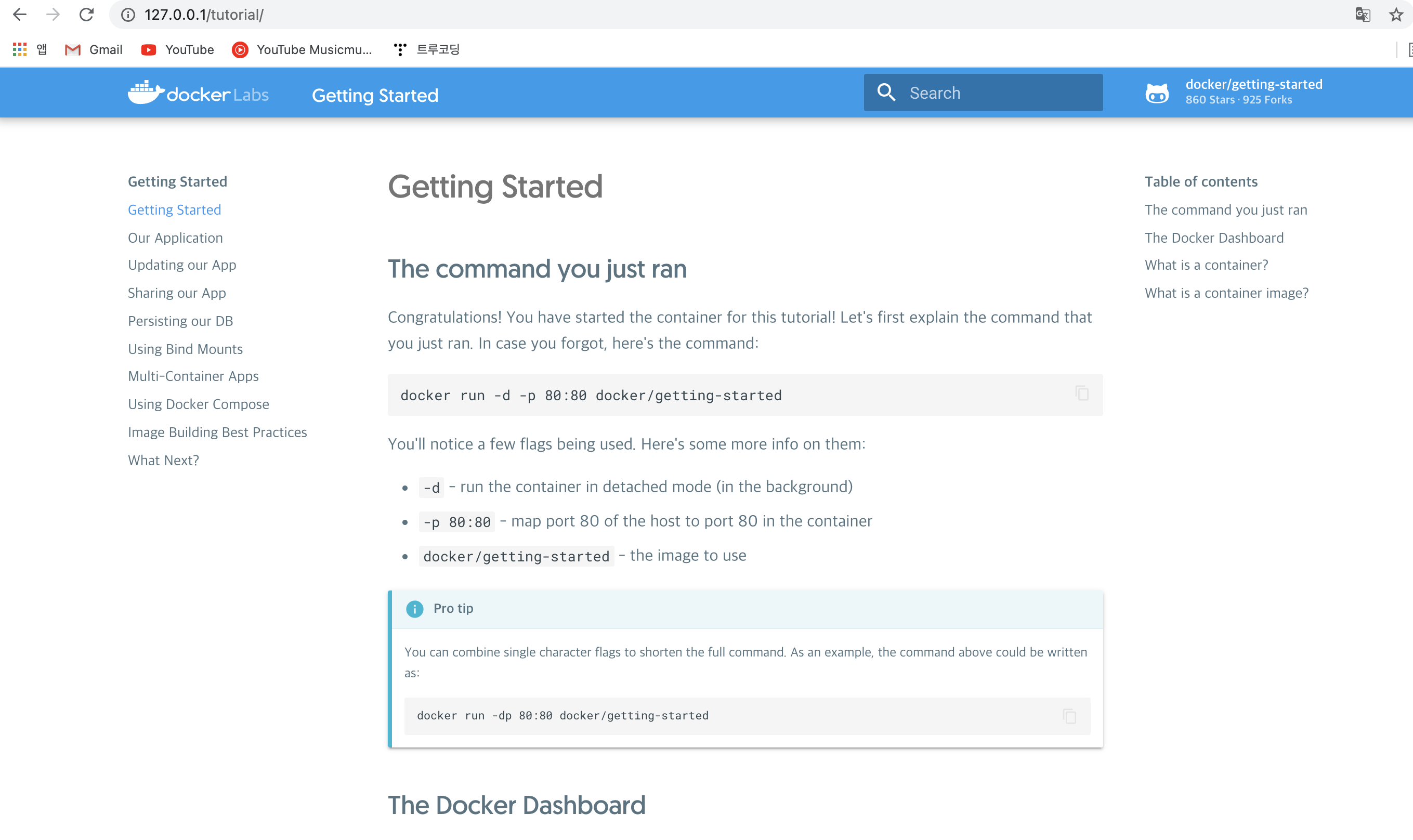The height and width of the screenshot is (840, 1413).
Task: Open Image Building Best Practices page
Action: coord(217,432)
